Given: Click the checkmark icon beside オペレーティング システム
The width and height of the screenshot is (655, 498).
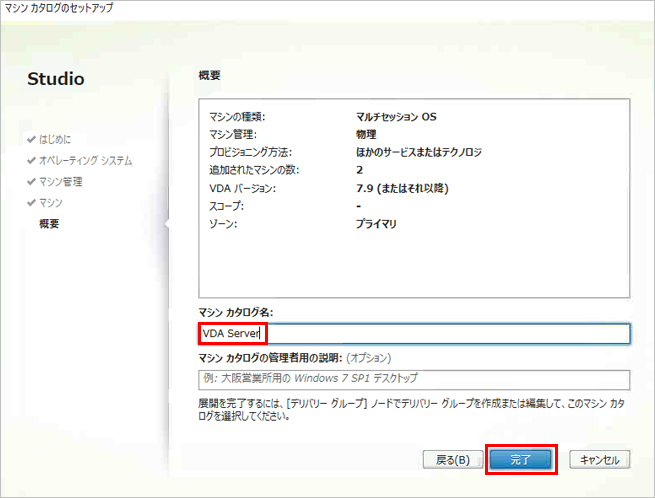Looking at the screenshot, I should tap(31, 160).
